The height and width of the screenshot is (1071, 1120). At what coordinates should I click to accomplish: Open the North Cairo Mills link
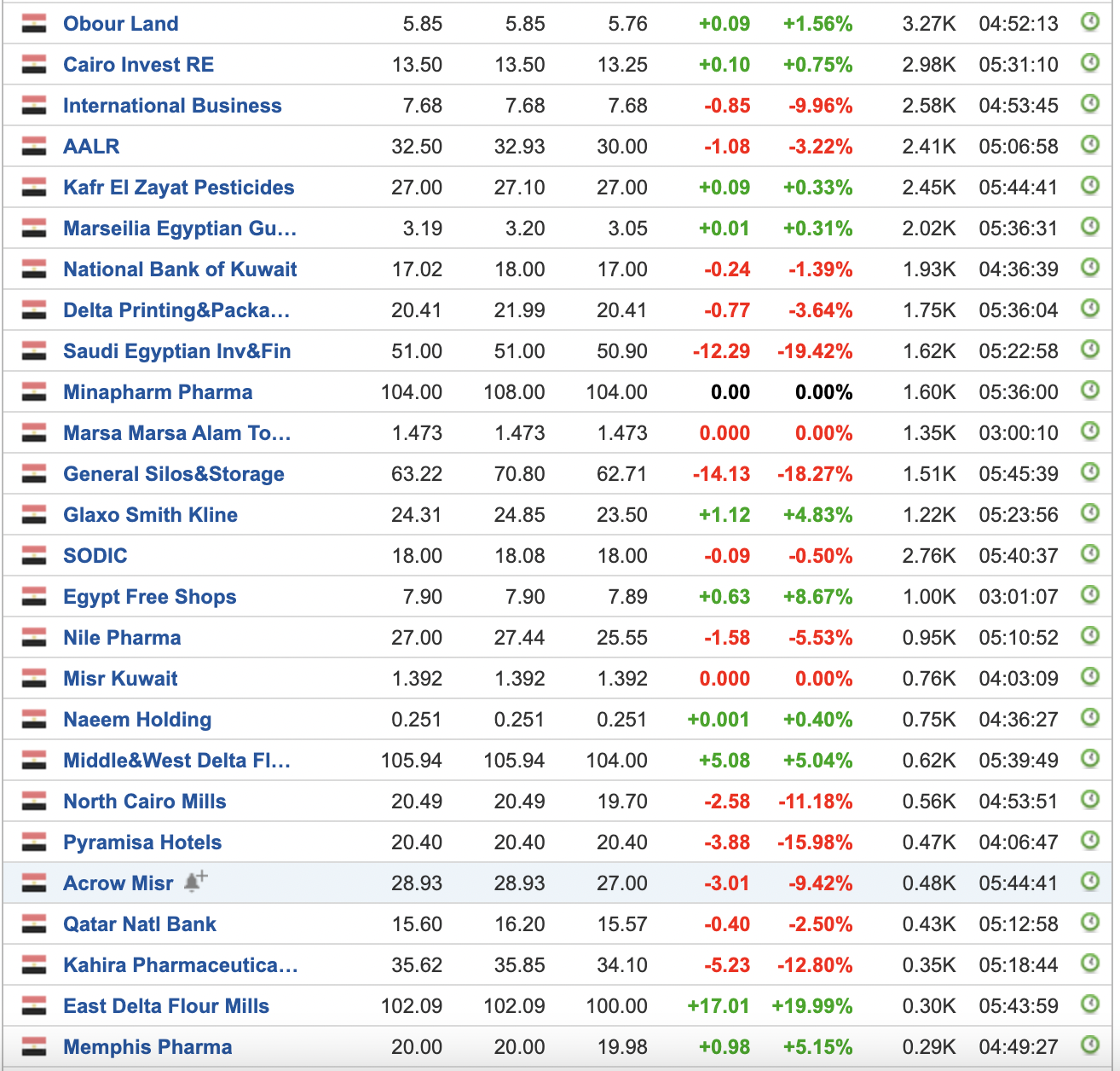[x=145, y=802]
